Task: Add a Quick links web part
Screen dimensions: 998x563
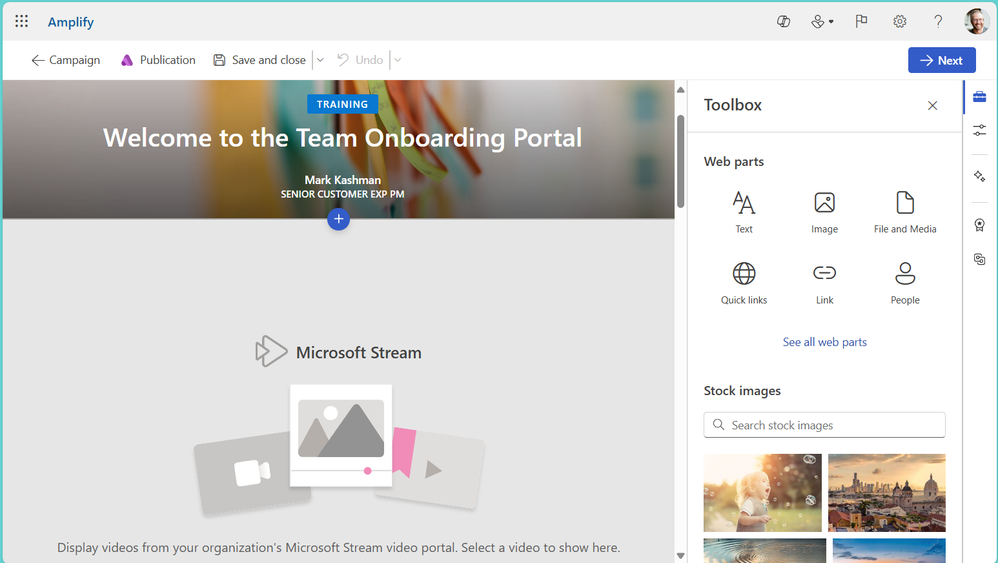Action: click(743, 283)
